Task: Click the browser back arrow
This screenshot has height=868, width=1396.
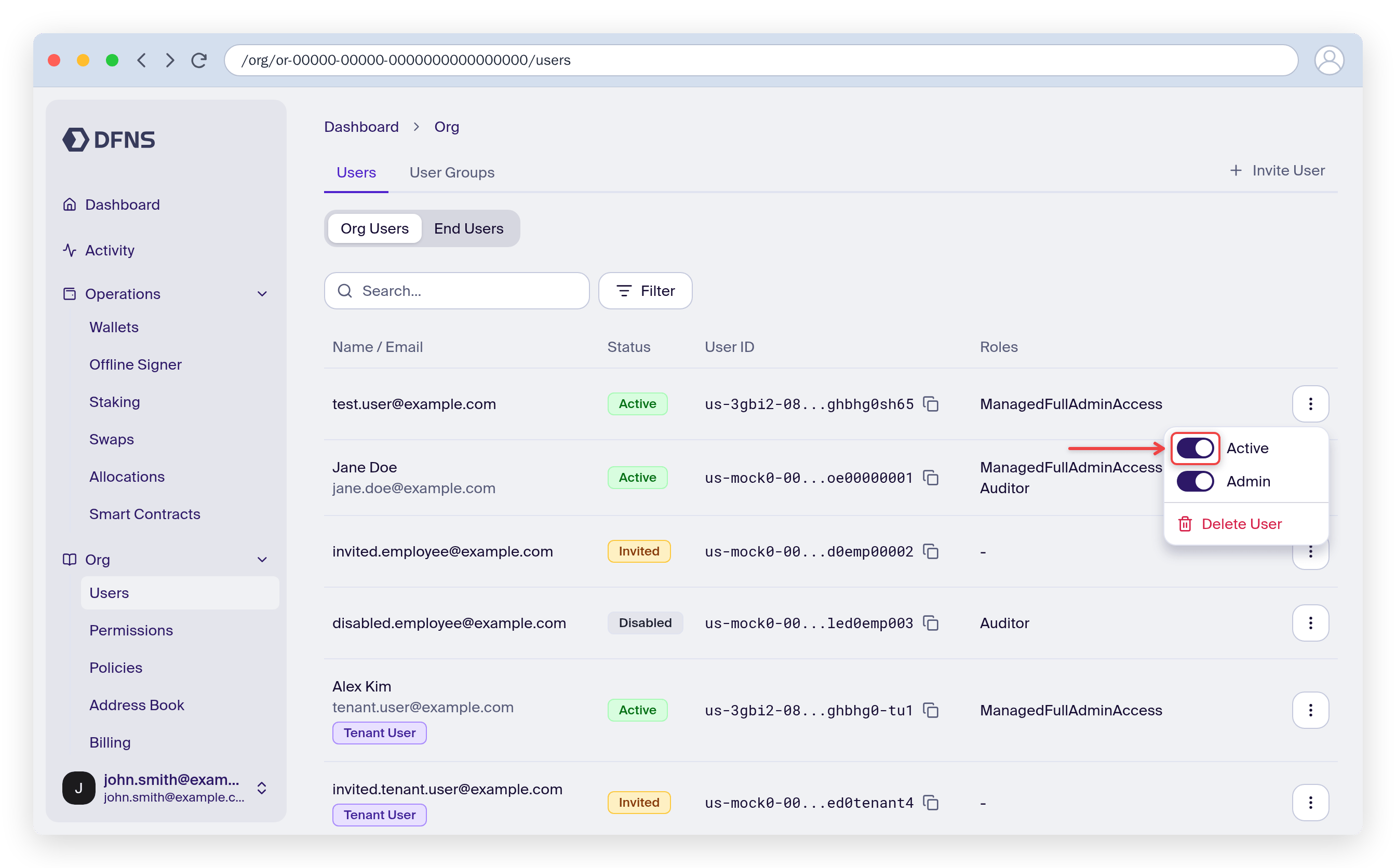Action: coord(142,60)
